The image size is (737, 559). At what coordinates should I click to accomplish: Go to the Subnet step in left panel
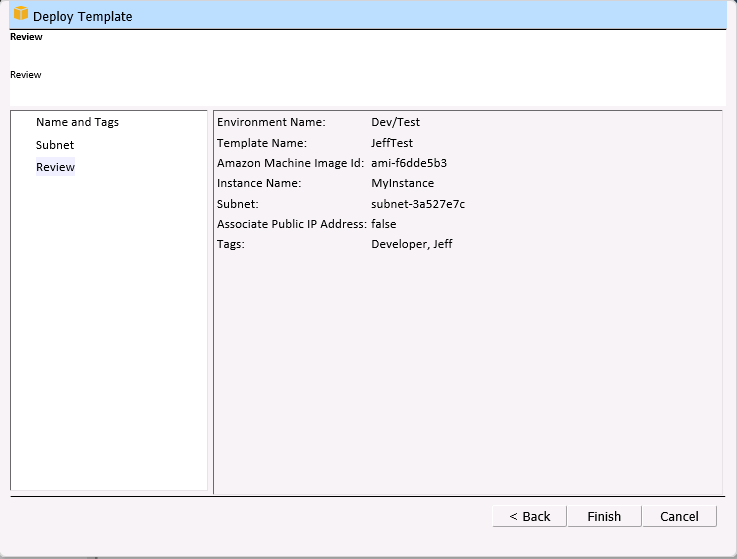[55, 145]
